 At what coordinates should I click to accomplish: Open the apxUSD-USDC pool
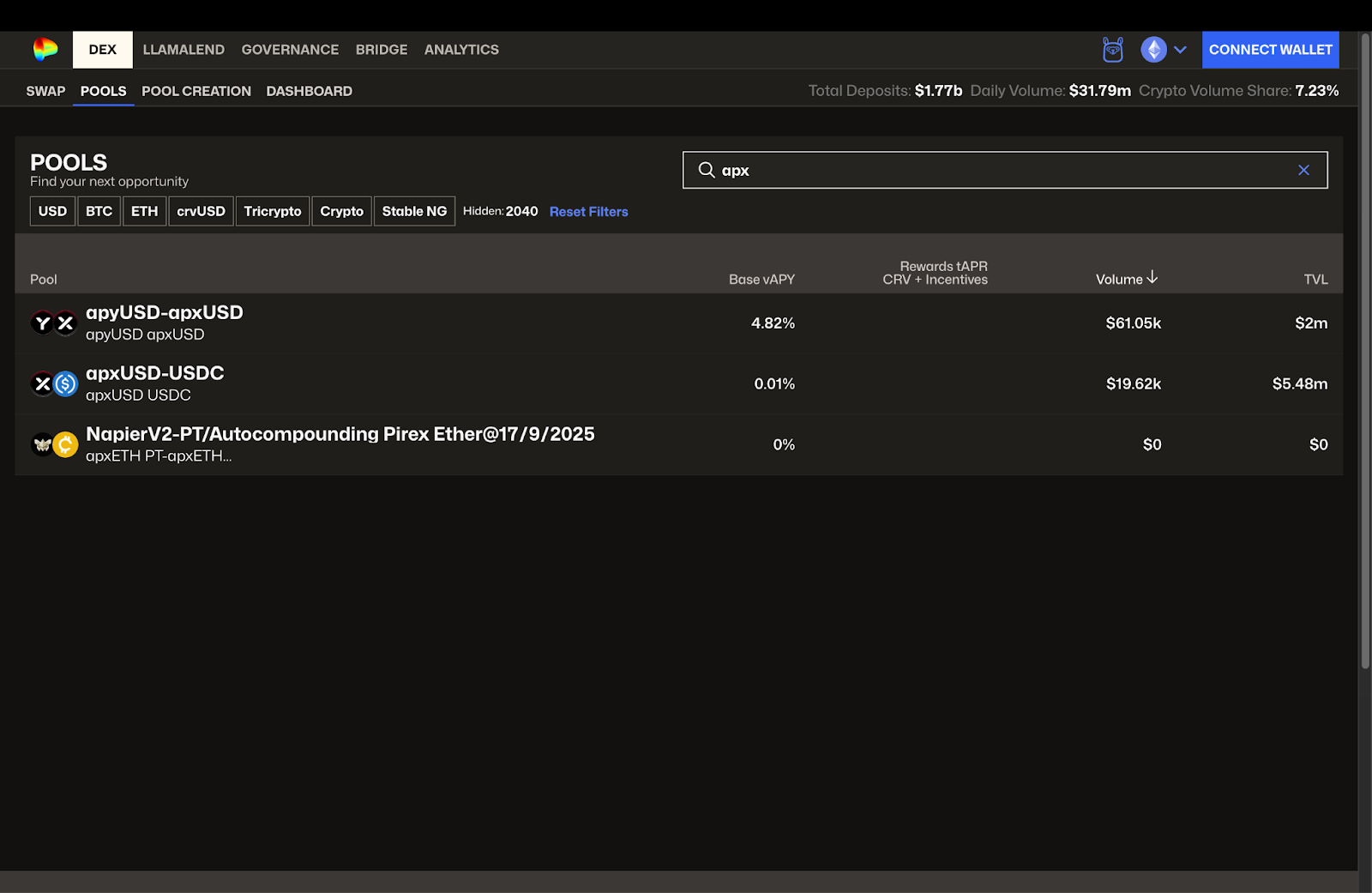click(x=155, y=373)
